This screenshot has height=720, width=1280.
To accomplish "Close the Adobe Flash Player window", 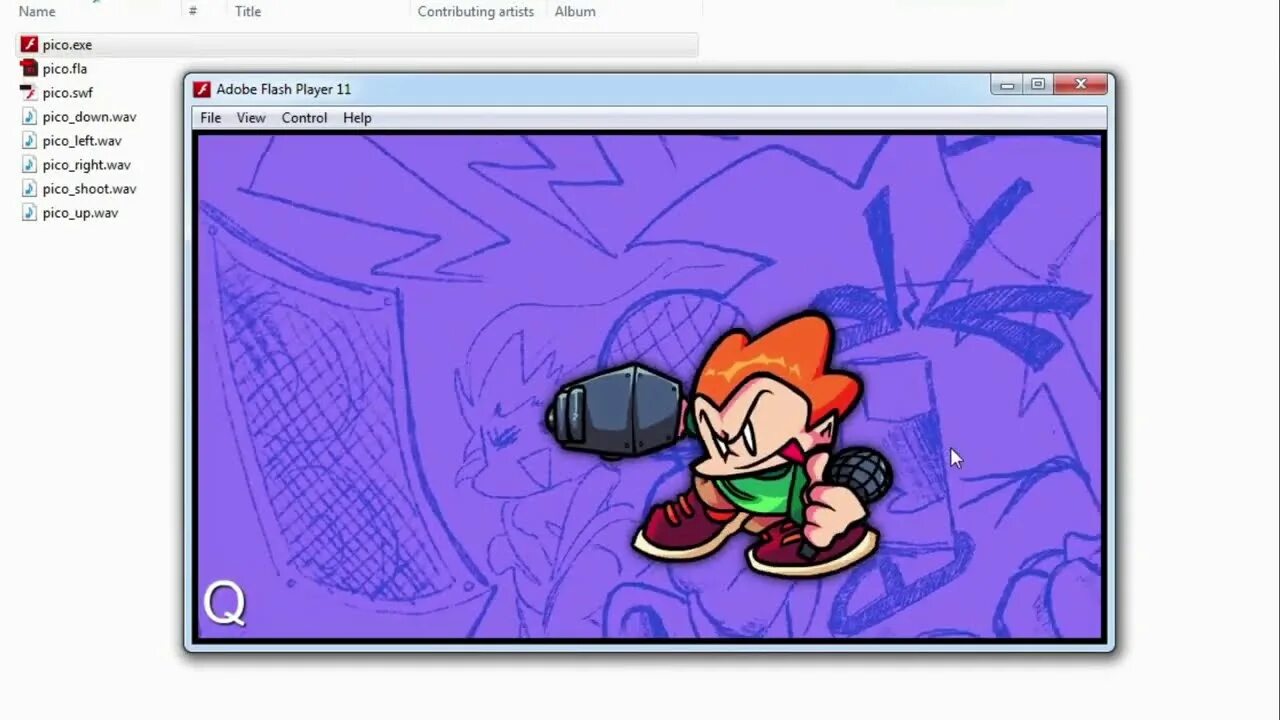I will click(x=1080, y=85).
